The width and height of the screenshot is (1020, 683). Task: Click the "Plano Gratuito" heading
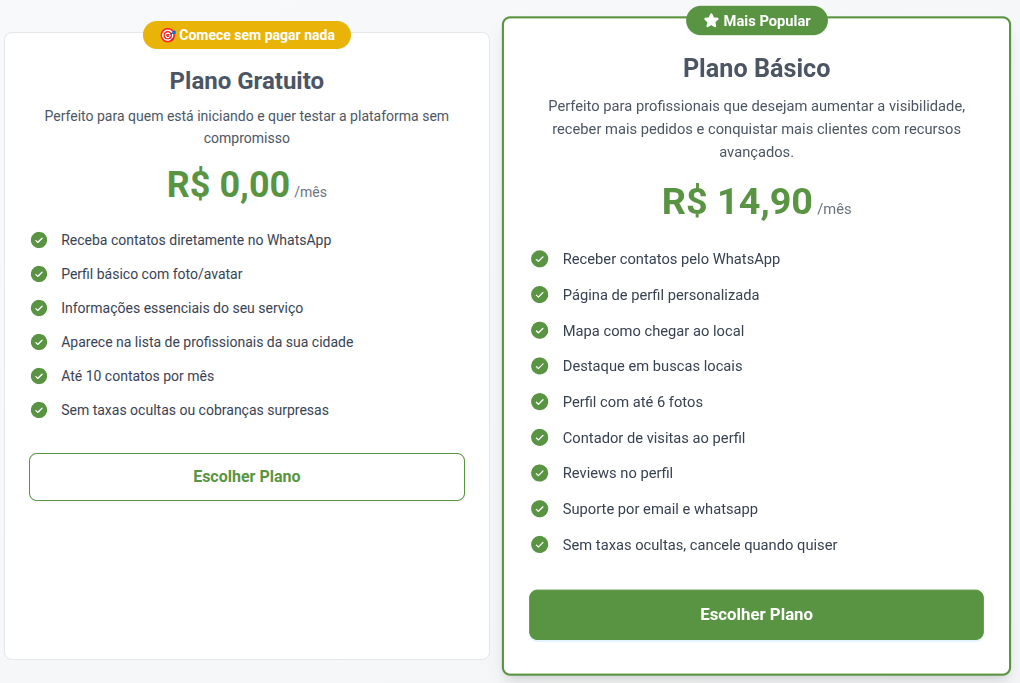click(247, 80)
